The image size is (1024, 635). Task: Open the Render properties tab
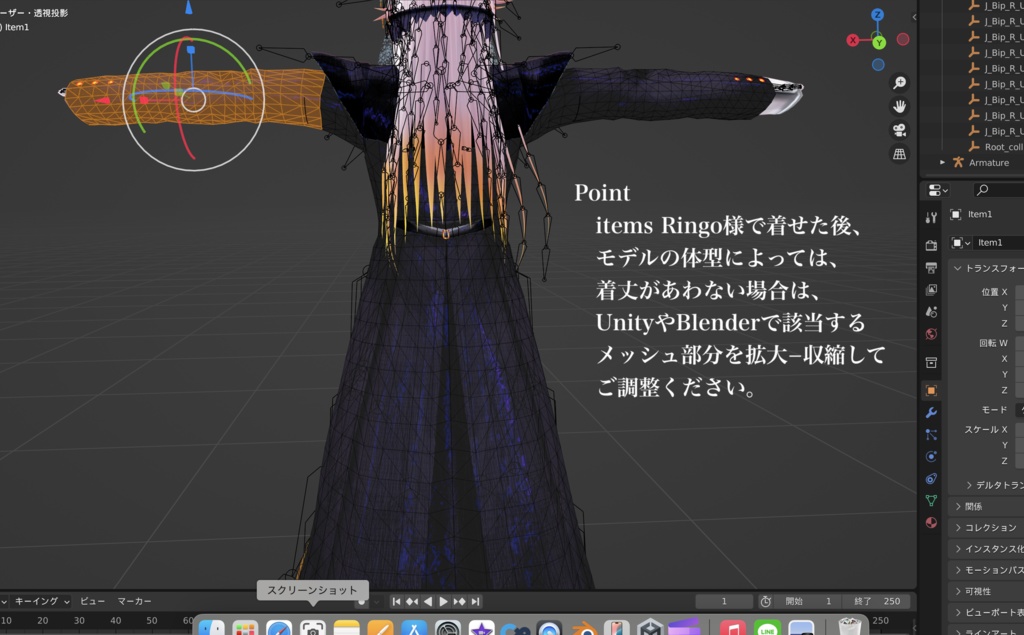(x=931, y=246)
